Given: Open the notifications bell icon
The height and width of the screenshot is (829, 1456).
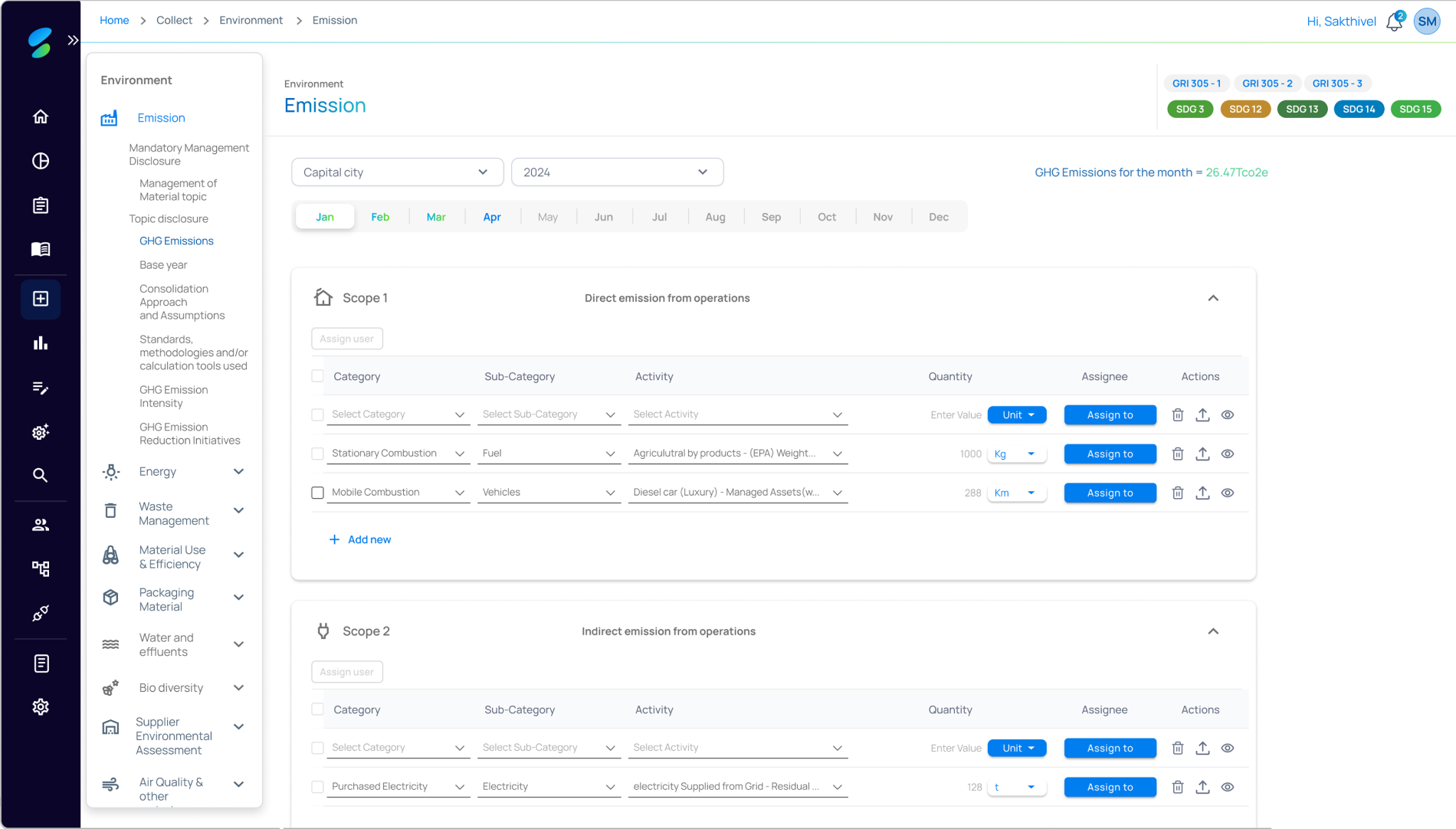Looking at the screenshot, I should (1394, 22).
